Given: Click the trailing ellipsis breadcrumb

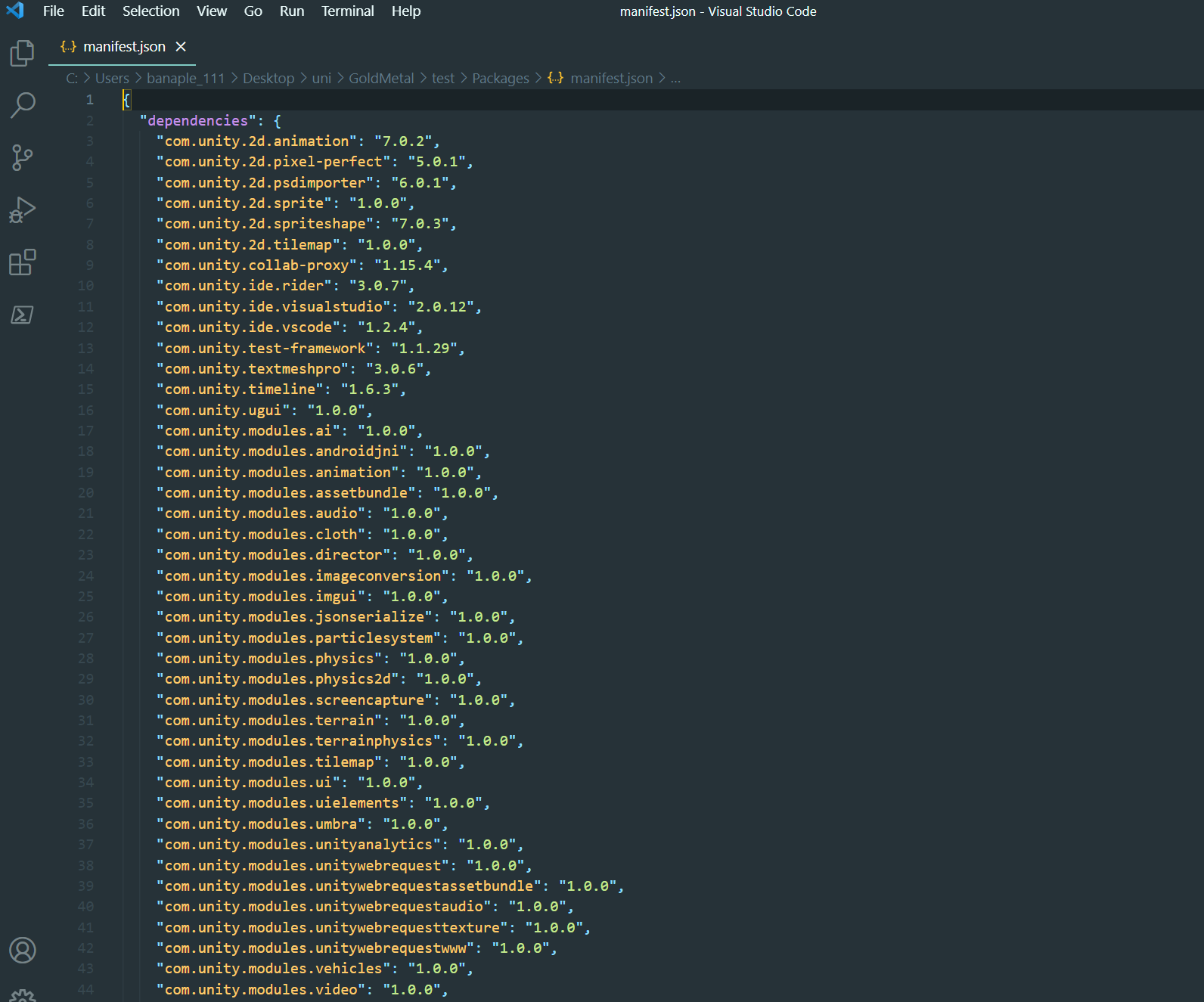Looking at the screenshot, I should tap(675, 79).
